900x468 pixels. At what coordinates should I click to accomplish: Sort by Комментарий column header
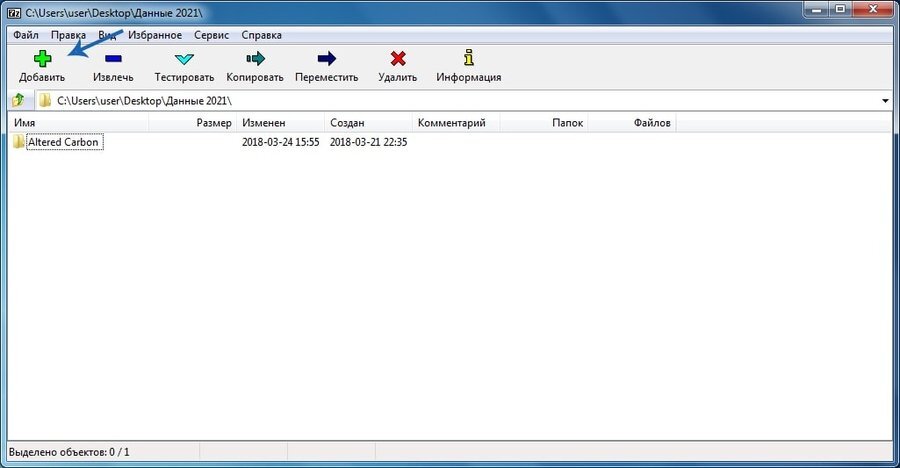[456, 123]
